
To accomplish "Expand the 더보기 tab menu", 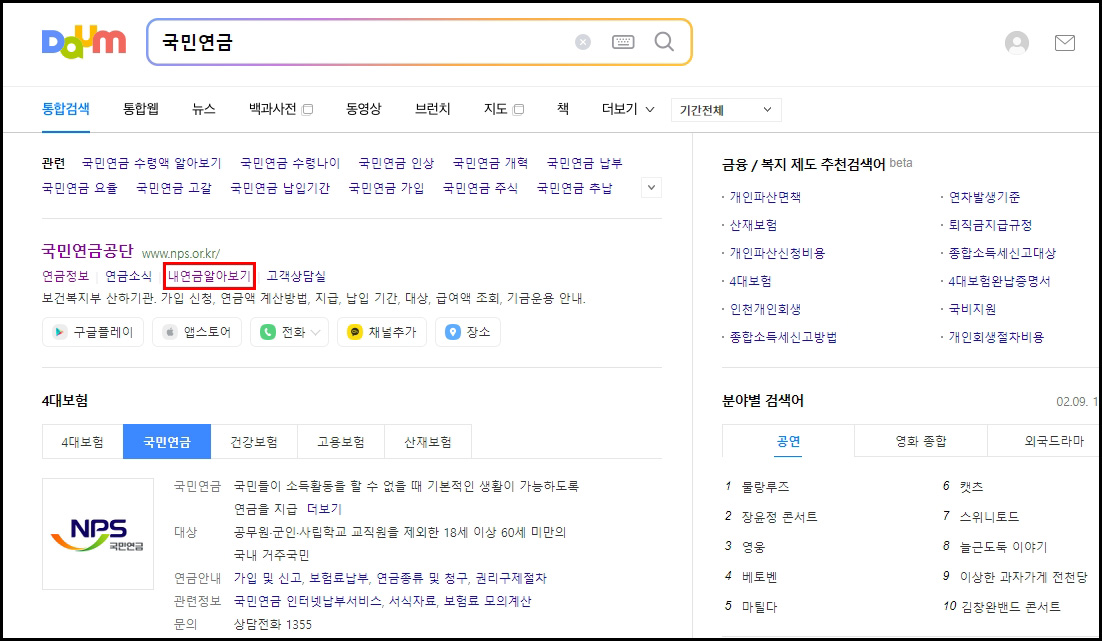I will pos(628,109).
